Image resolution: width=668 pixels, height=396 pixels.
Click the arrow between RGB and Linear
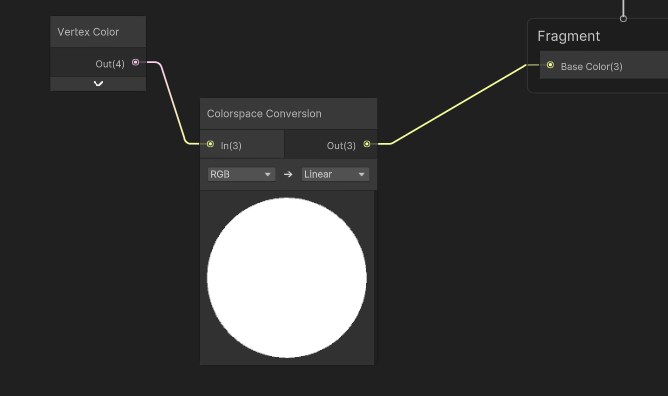(x=288, y=174)
